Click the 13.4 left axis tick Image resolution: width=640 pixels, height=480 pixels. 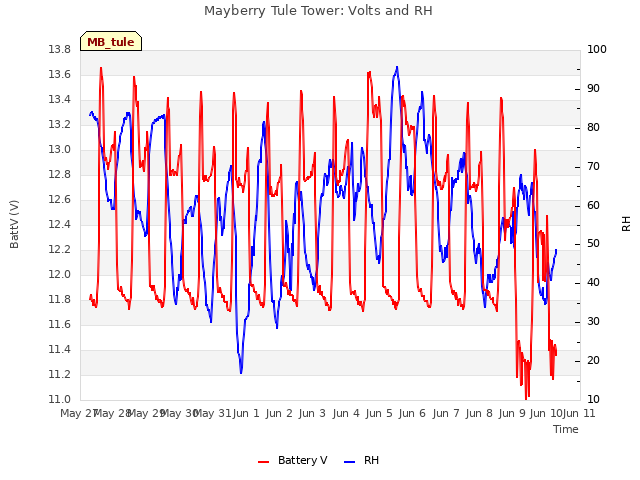pyautogui.click(x=60, y=100)
